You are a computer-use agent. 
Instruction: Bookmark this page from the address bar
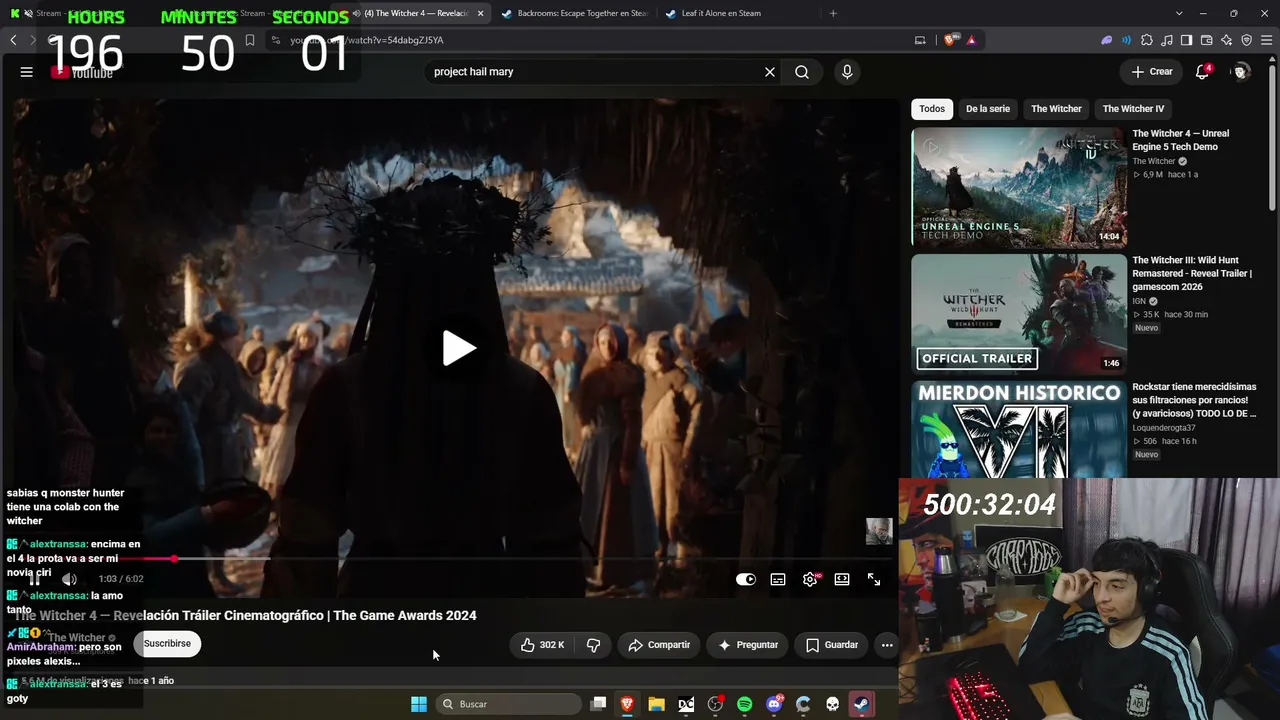tap(250, 40)
